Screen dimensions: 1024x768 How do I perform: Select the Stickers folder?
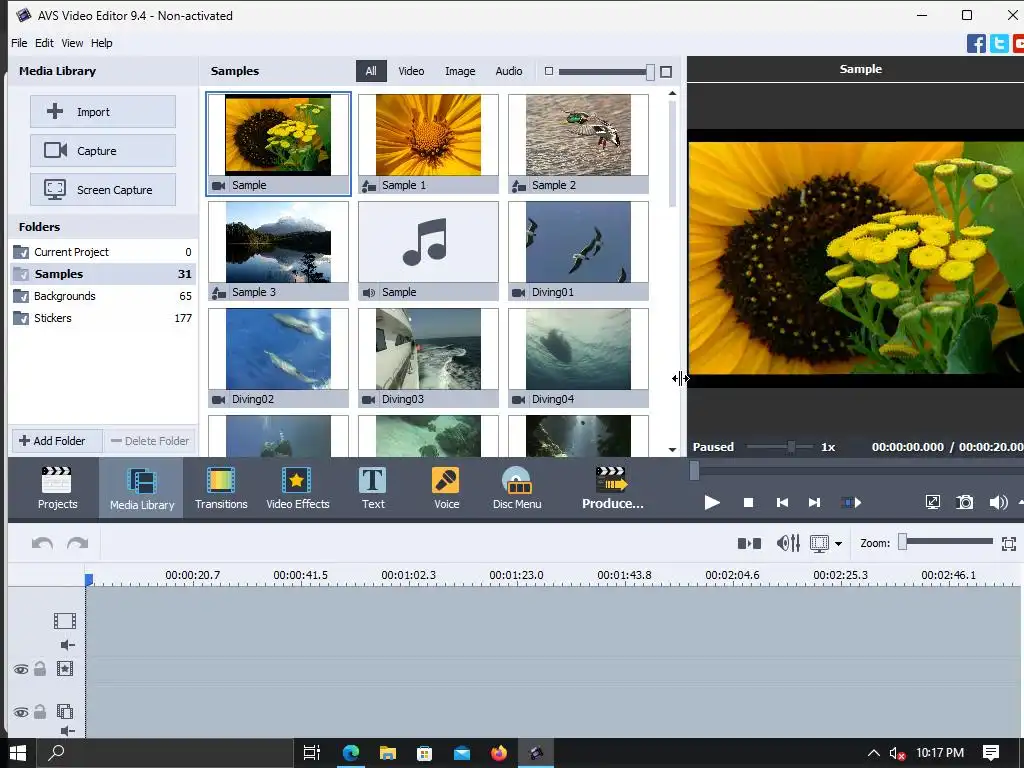point(103,318)
